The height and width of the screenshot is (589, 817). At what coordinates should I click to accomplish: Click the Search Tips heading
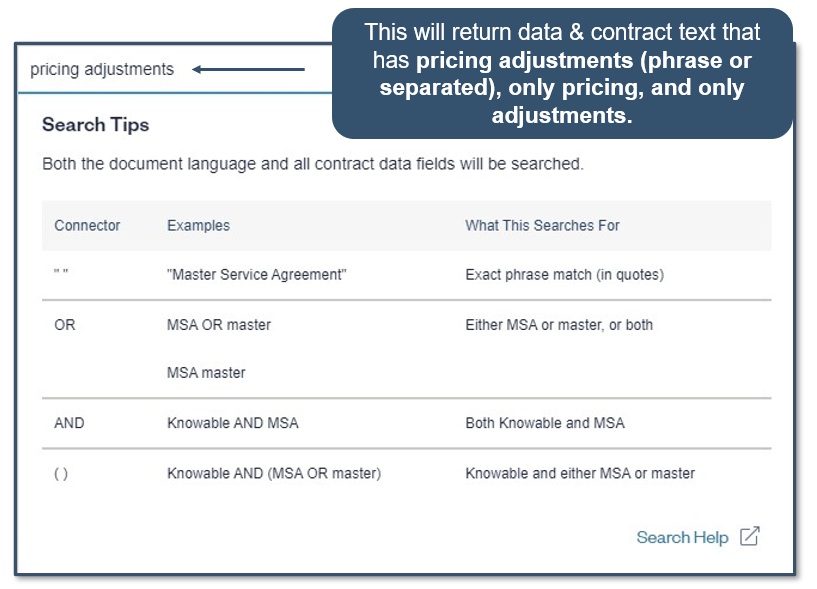click(x=95, y=125)
